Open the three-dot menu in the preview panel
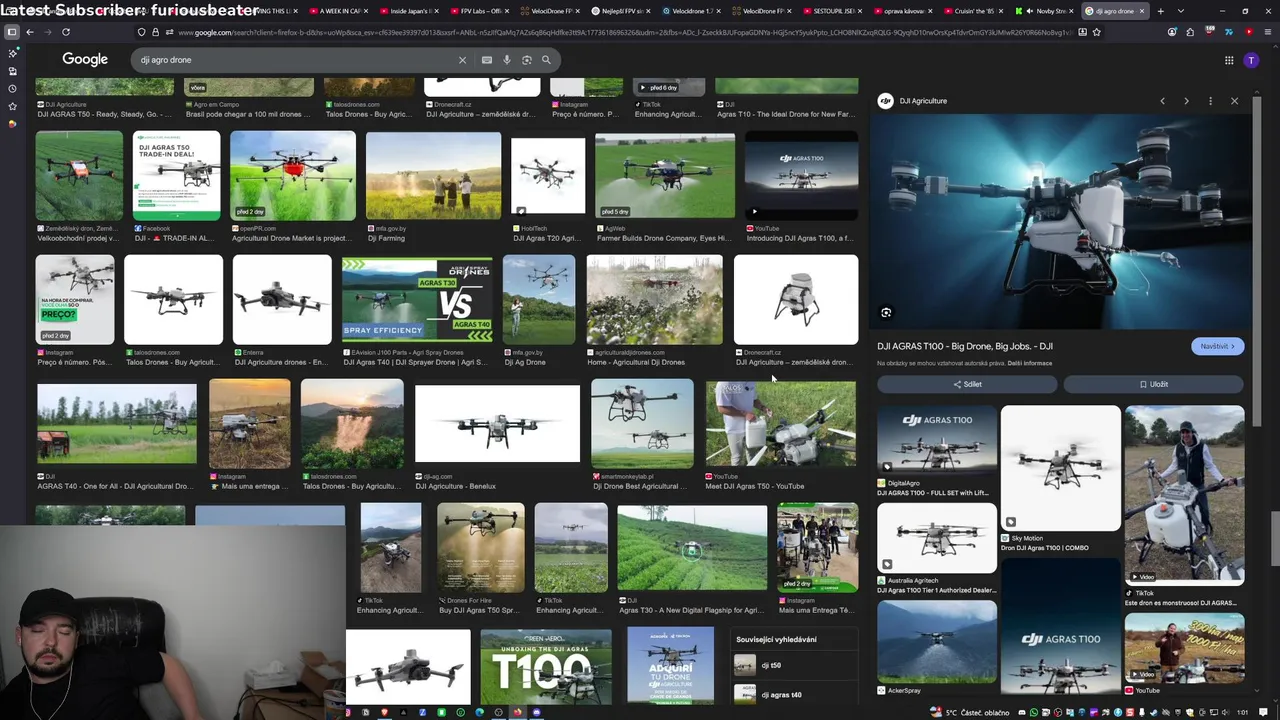Viewport: 1280px width, 720px height. pos(1210,101)
